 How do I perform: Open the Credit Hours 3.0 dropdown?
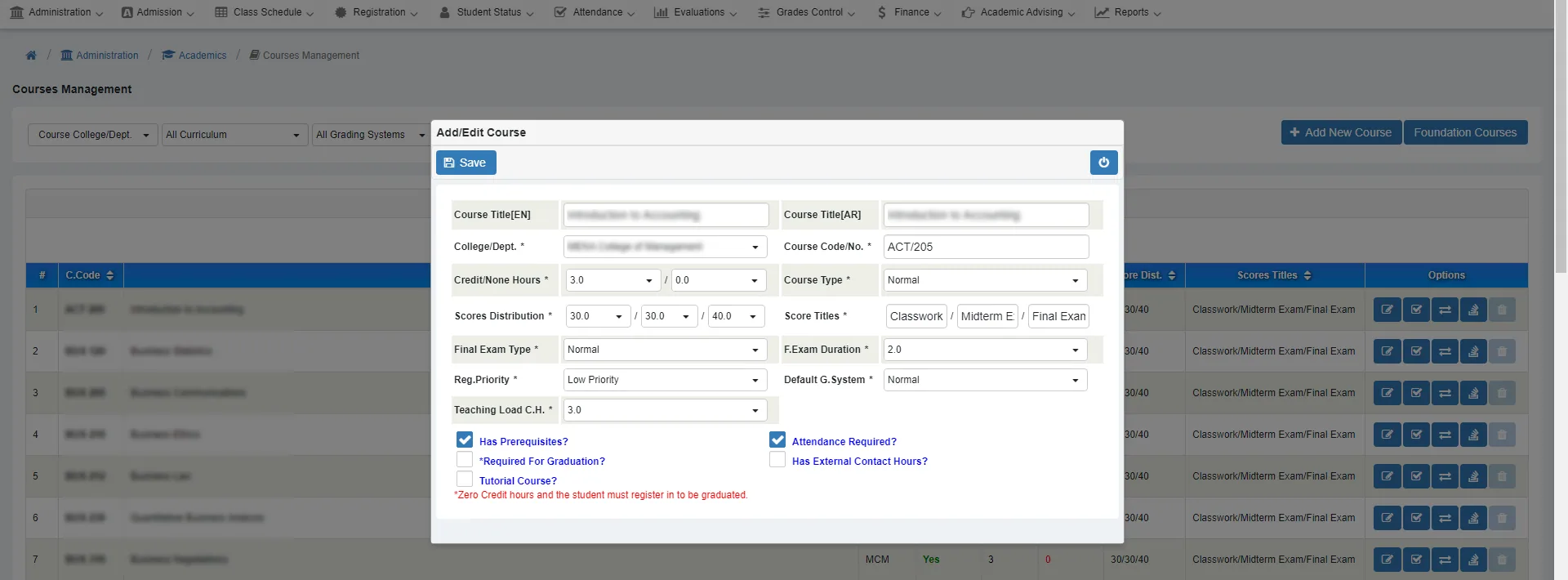tap(613, 280)
